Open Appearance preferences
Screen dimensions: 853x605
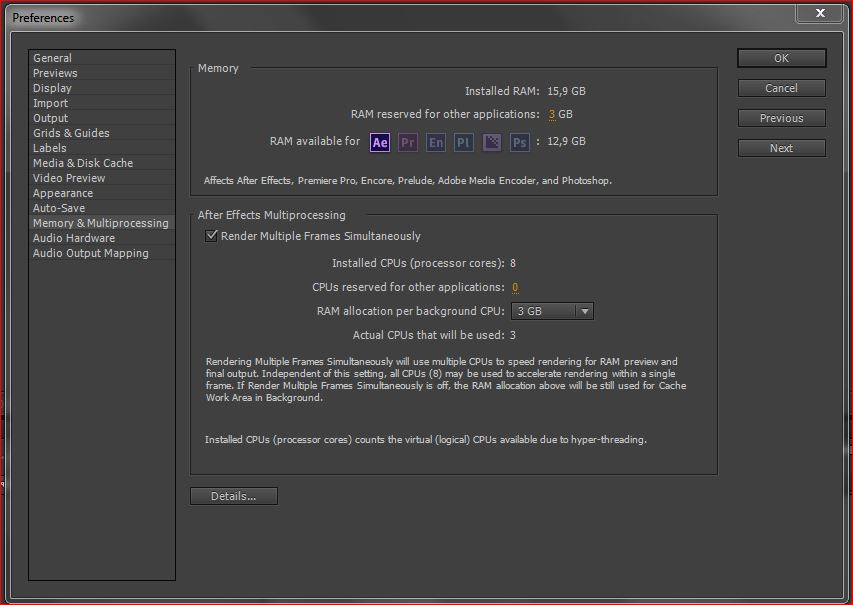click(102, 193)
